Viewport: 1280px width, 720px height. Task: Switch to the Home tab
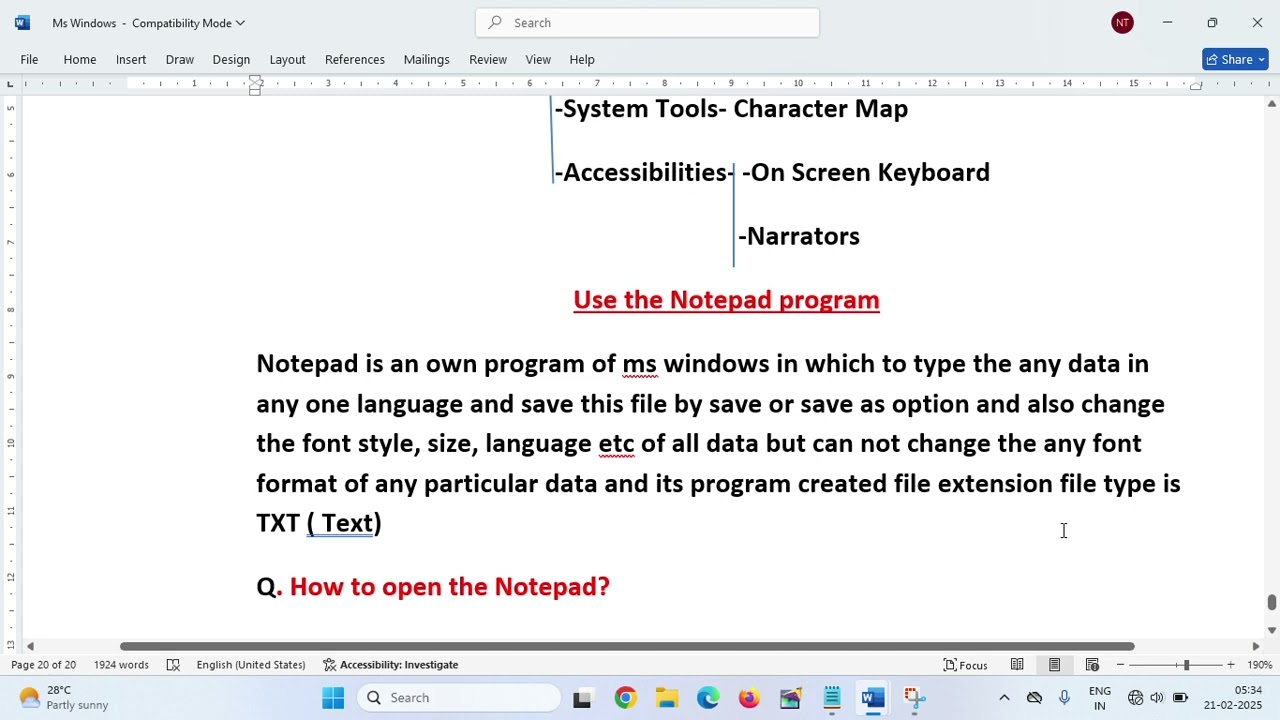coord(80,59)
